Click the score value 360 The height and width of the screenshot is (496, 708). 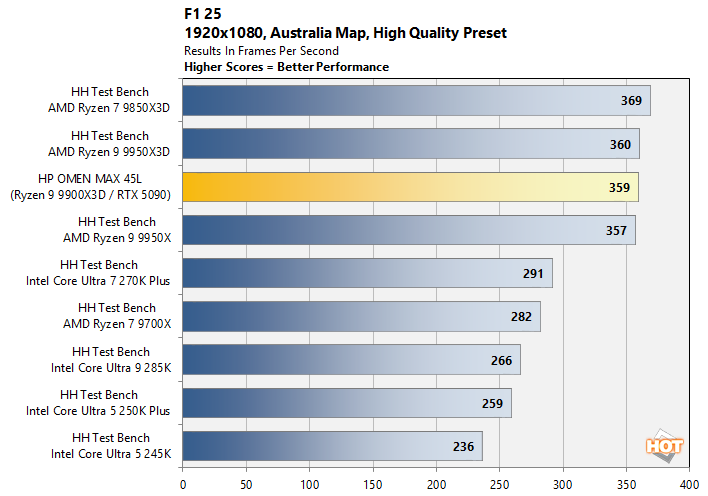click(620, 145)
